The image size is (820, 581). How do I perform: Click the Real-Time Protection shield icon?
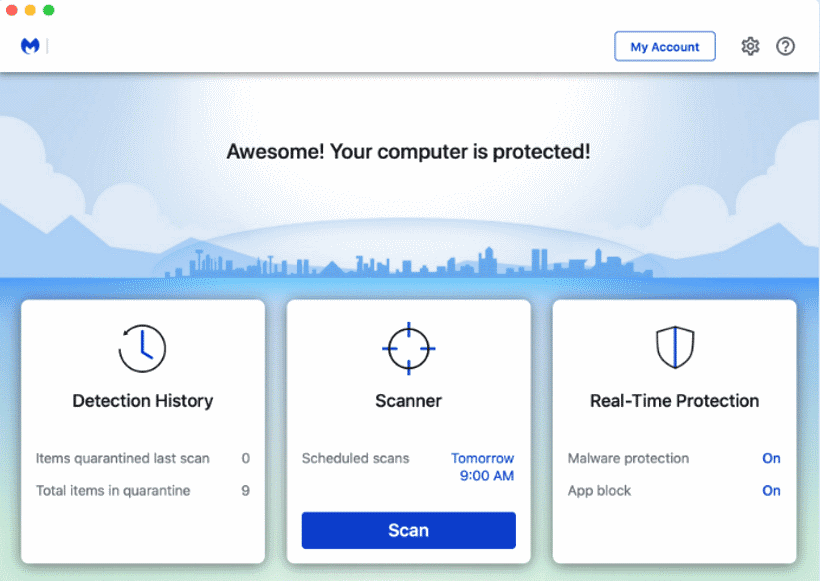[x=673, y=348]
